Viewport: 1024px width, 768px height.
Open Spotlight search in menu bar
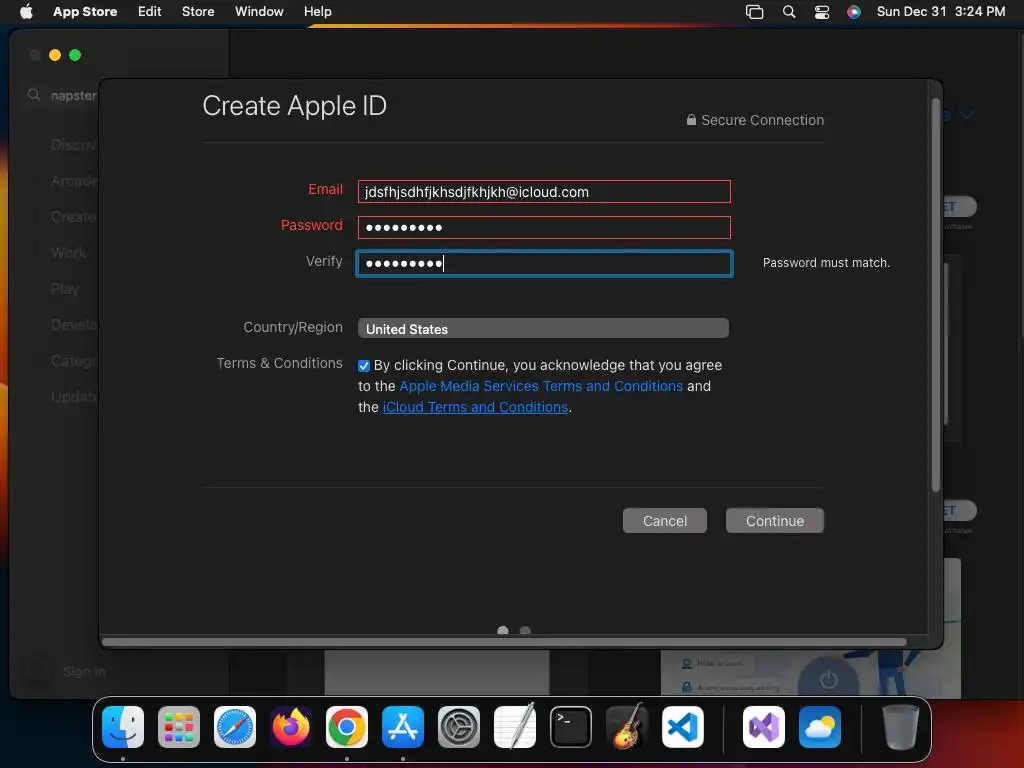pos(789,12)
